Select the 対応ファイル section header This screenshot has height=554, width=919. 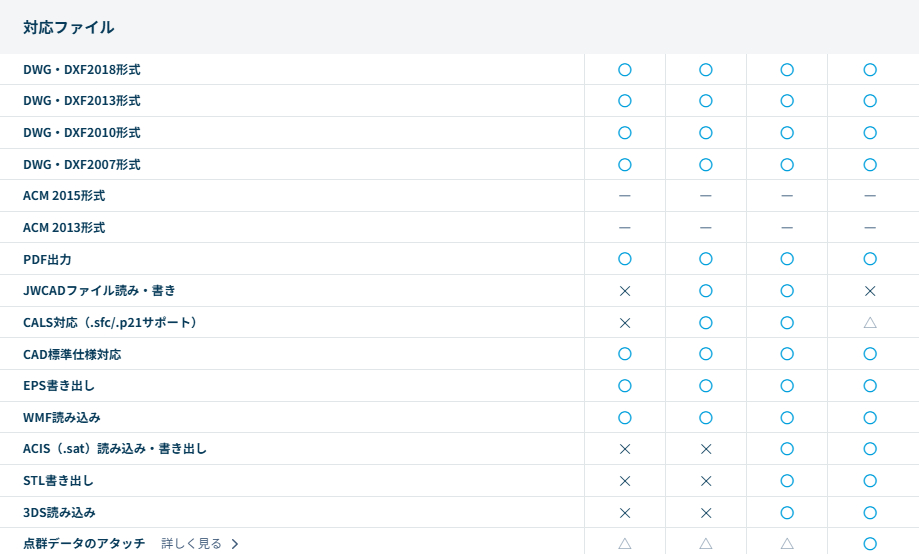click(x=69, y=27)
